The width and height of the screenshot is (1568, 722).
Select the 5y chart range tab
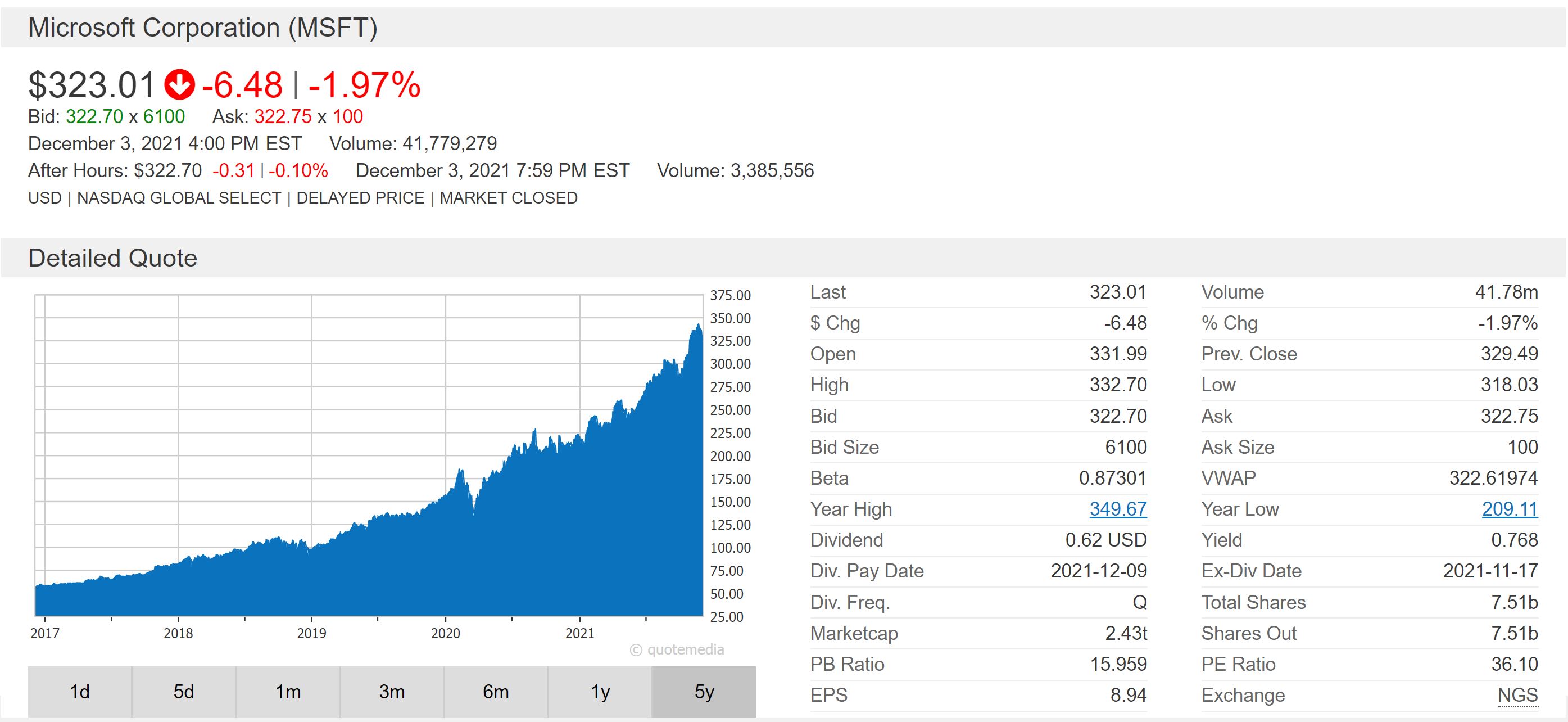tap(704, 692)
